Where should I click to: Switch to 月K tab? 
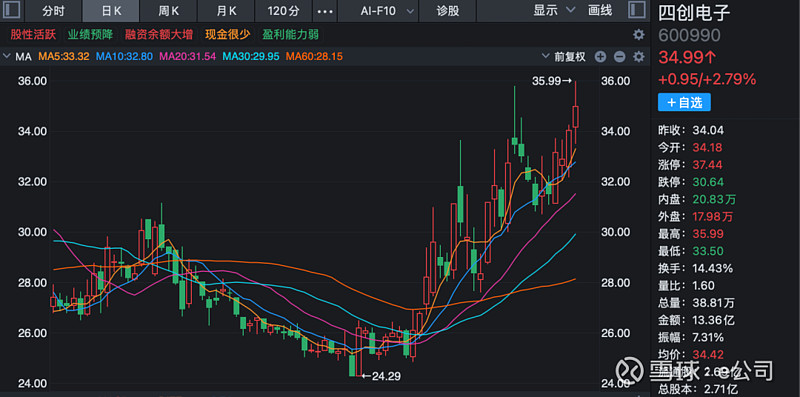coord(226,11)
